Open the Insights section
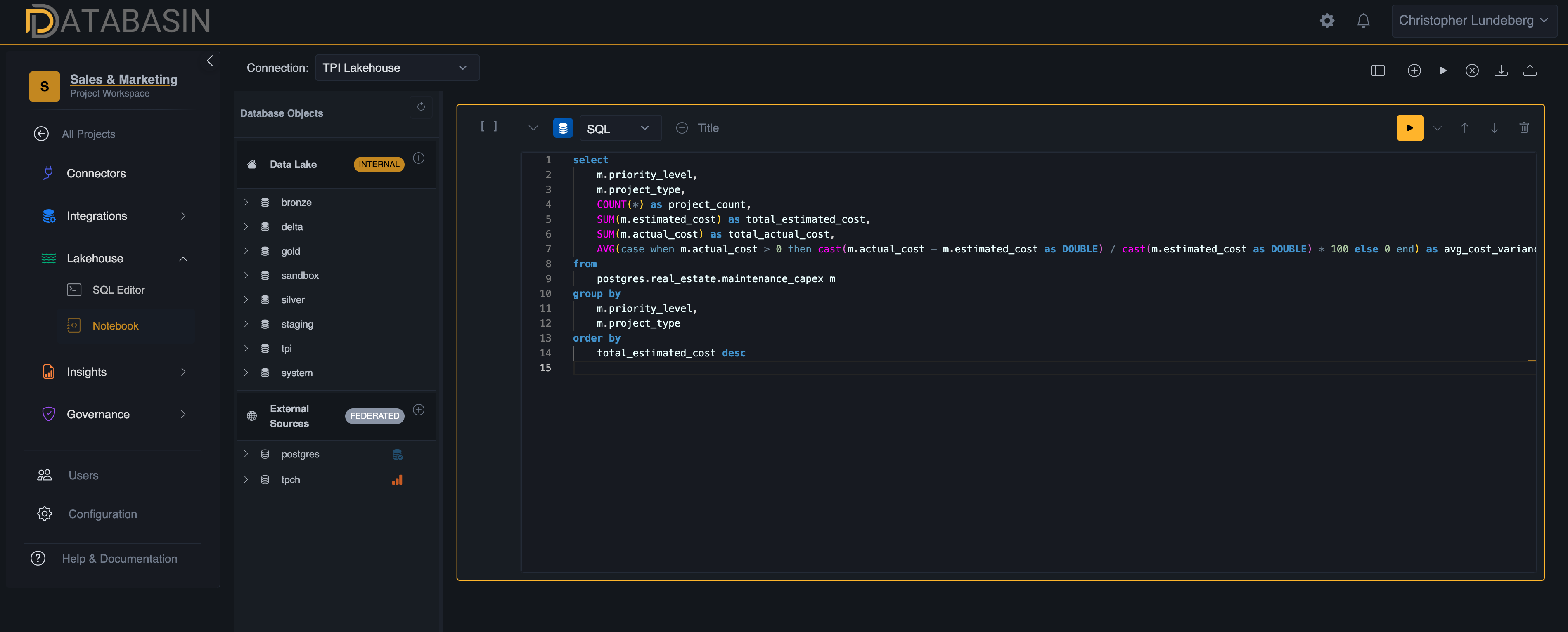This screenshot has height=632, width=1568. (x=86, y=372)
